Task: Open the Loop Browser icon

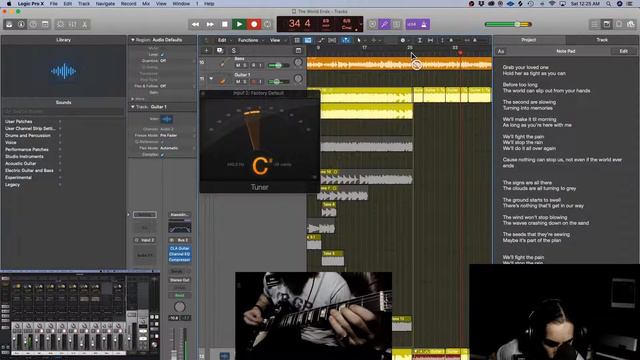Action: coord(619,24)
